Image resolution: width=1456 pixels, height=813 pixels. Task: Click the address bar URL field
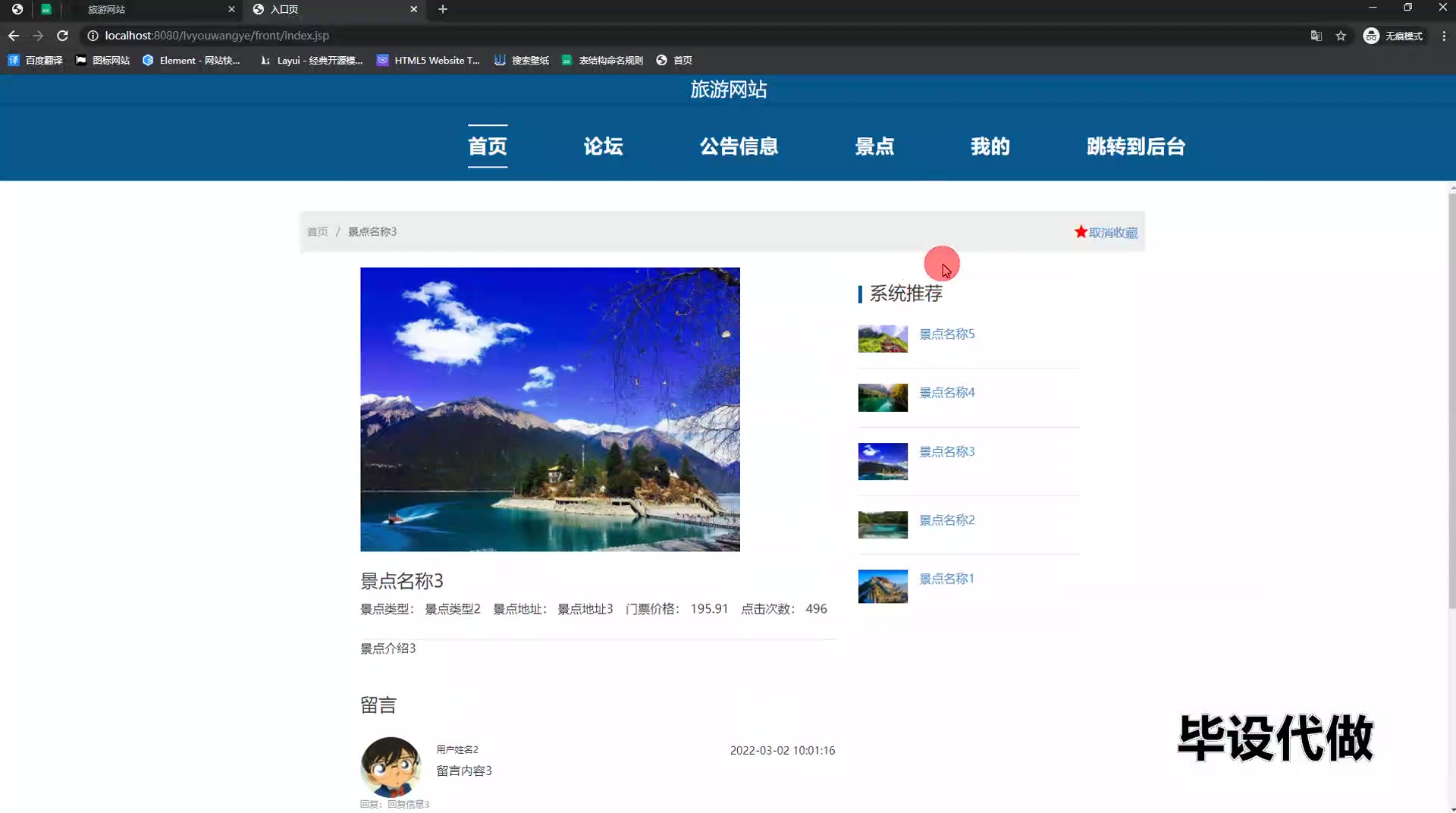[x=682, y=36]
